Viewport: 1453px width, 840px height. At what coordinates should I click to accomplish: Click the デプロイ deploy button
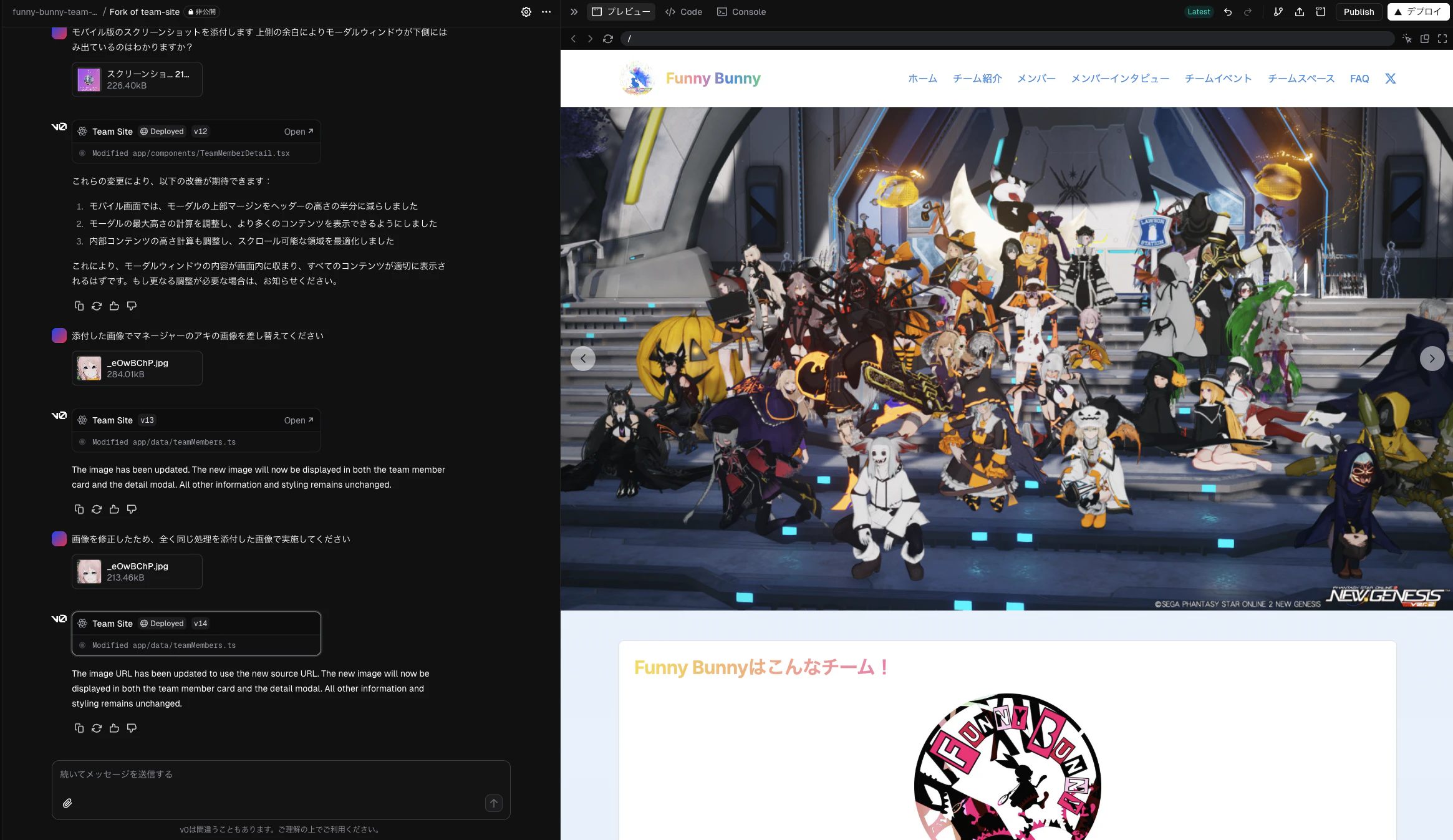pyautogui.click(x=1418, y=12)
